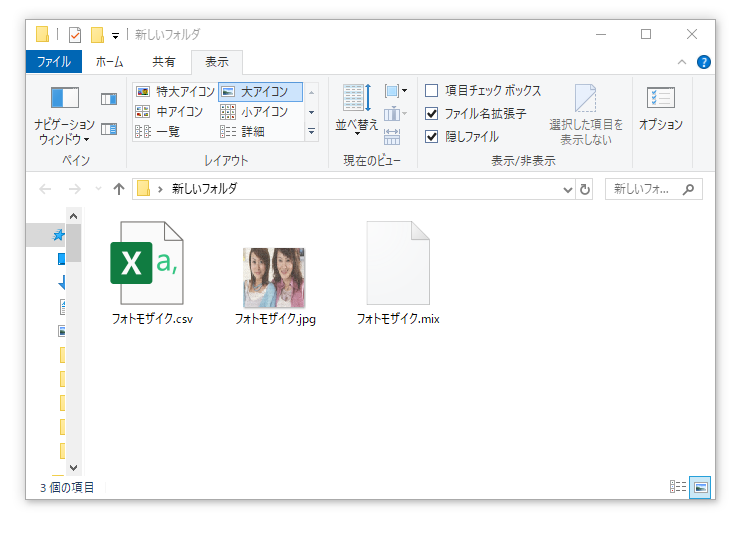The width and height of the screenshot is (740, 535).
Task: Select 詳細 details layout
Action: 243,132
